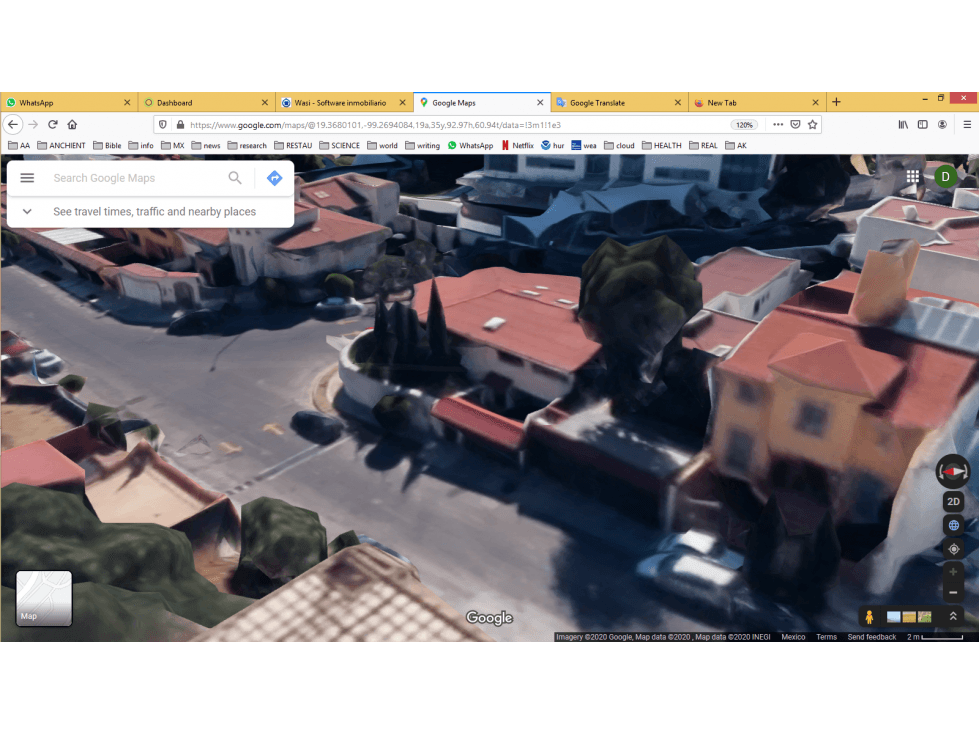Open the AA bookmarks folder

(x=19, y=145)
